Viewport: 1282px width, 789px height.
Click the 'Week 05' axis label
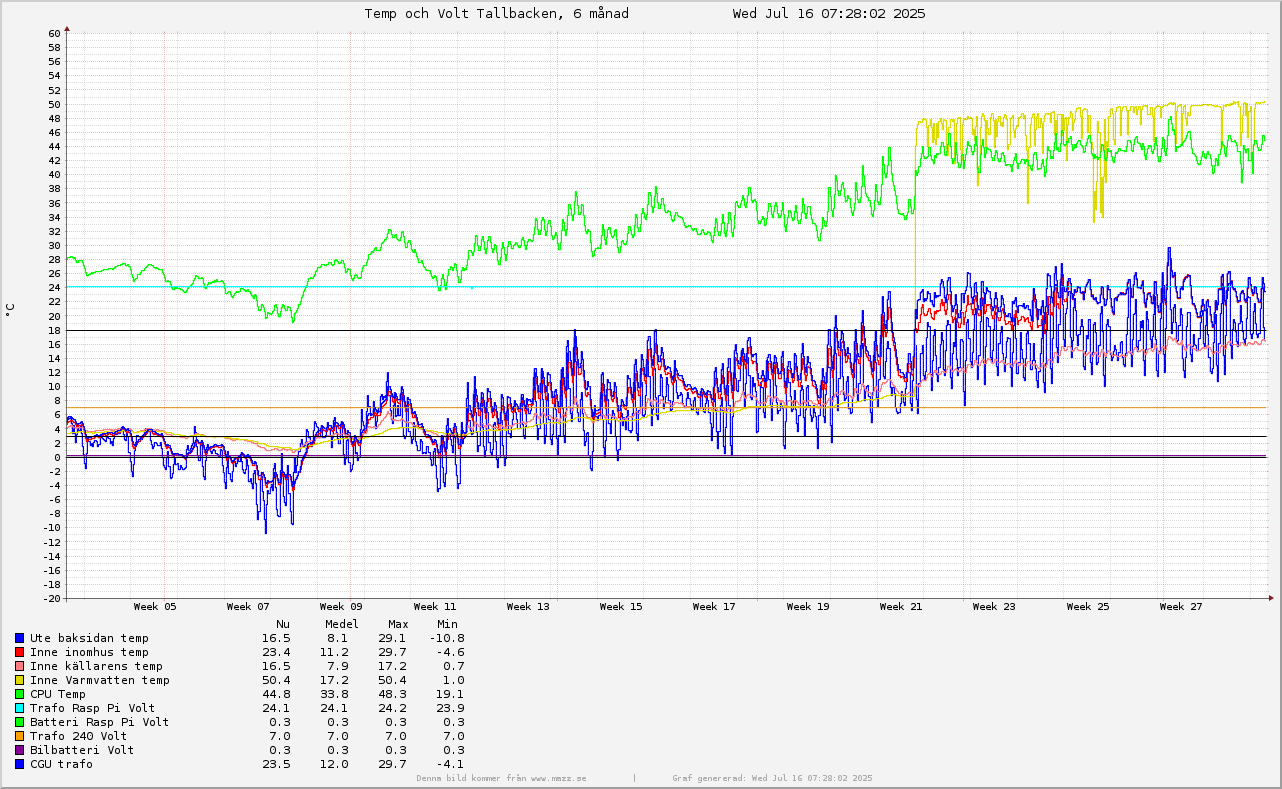pos(155,607)
